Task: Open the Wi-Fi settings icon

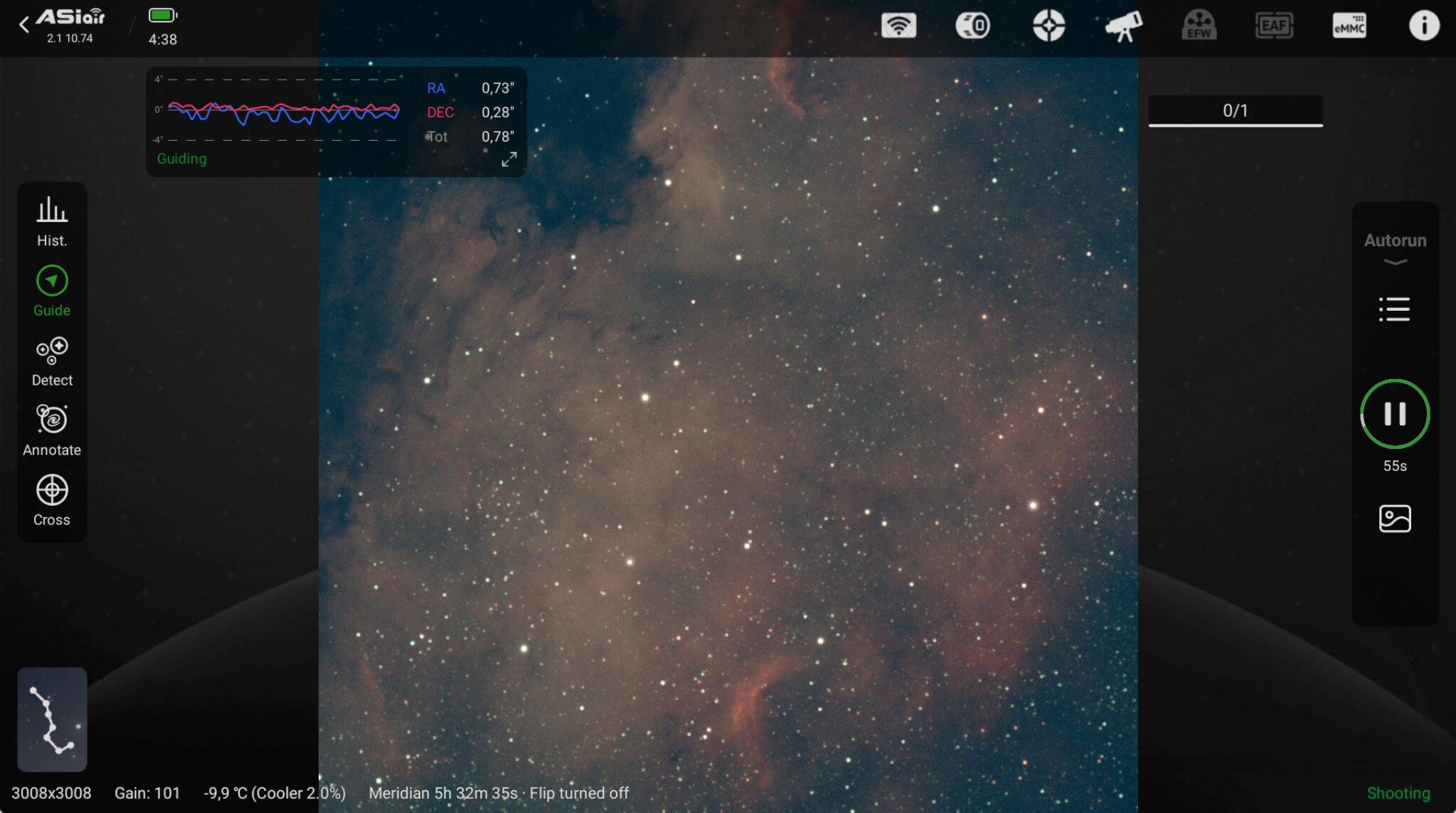Action: point(898,26)
